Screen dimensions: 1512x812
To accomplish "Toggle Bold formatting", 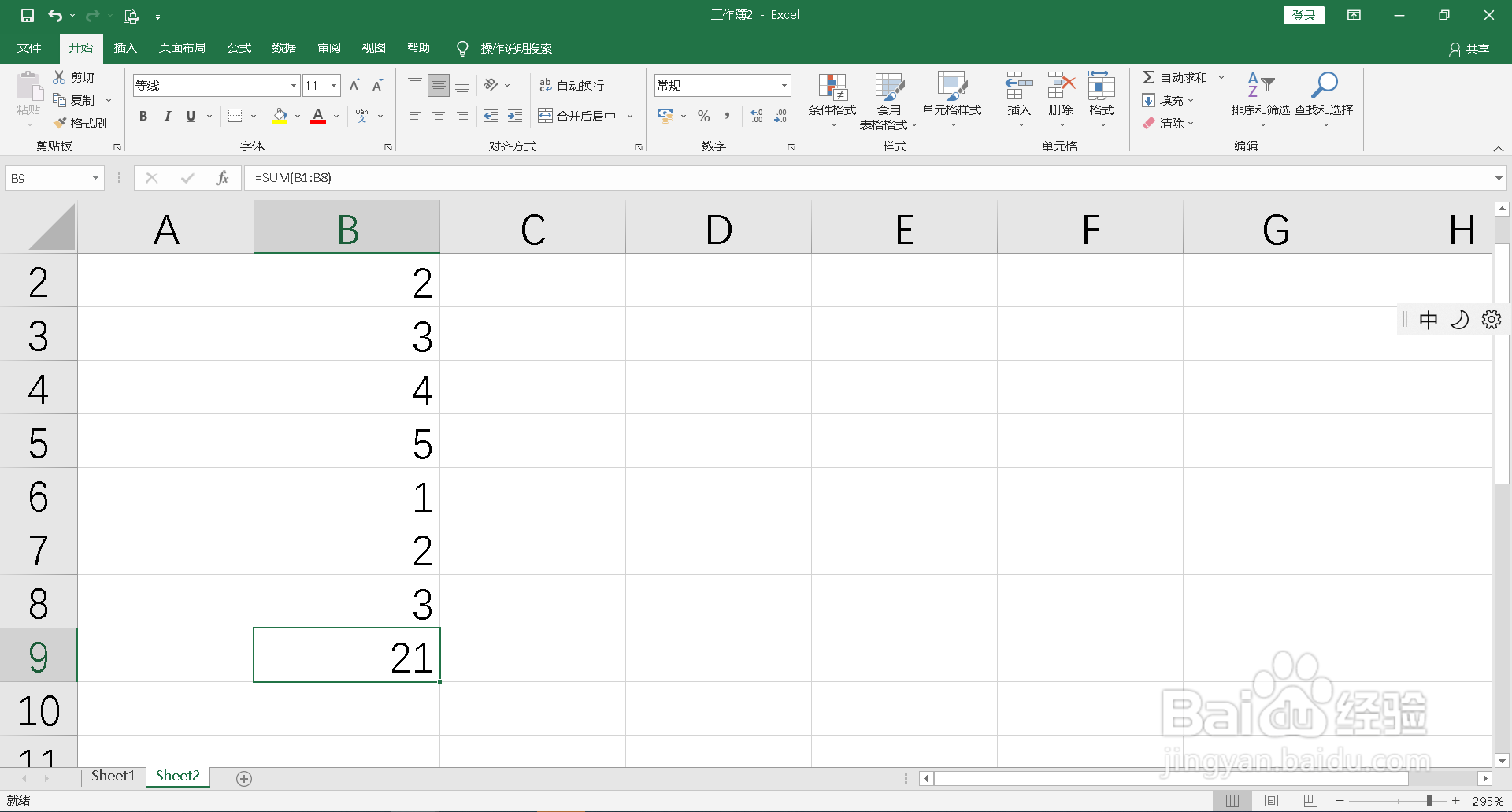I will (143, 117).
